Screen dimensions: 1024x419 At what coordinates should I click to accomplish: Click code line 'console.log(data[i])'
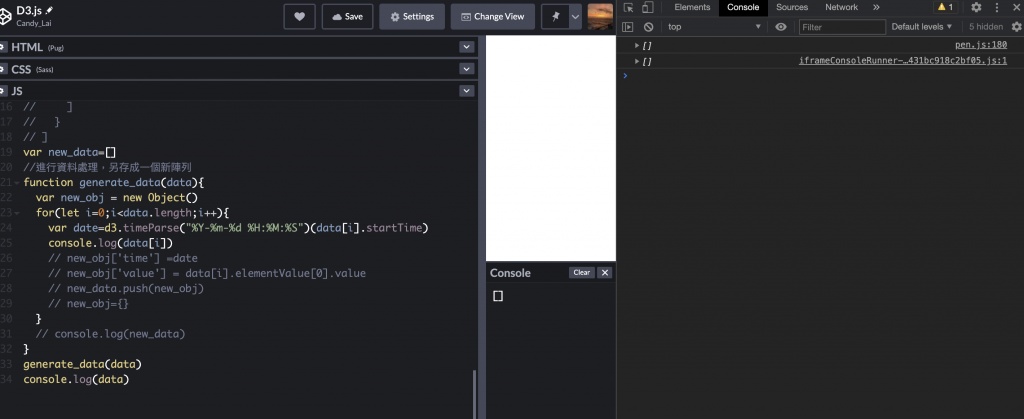coord(110,243)
